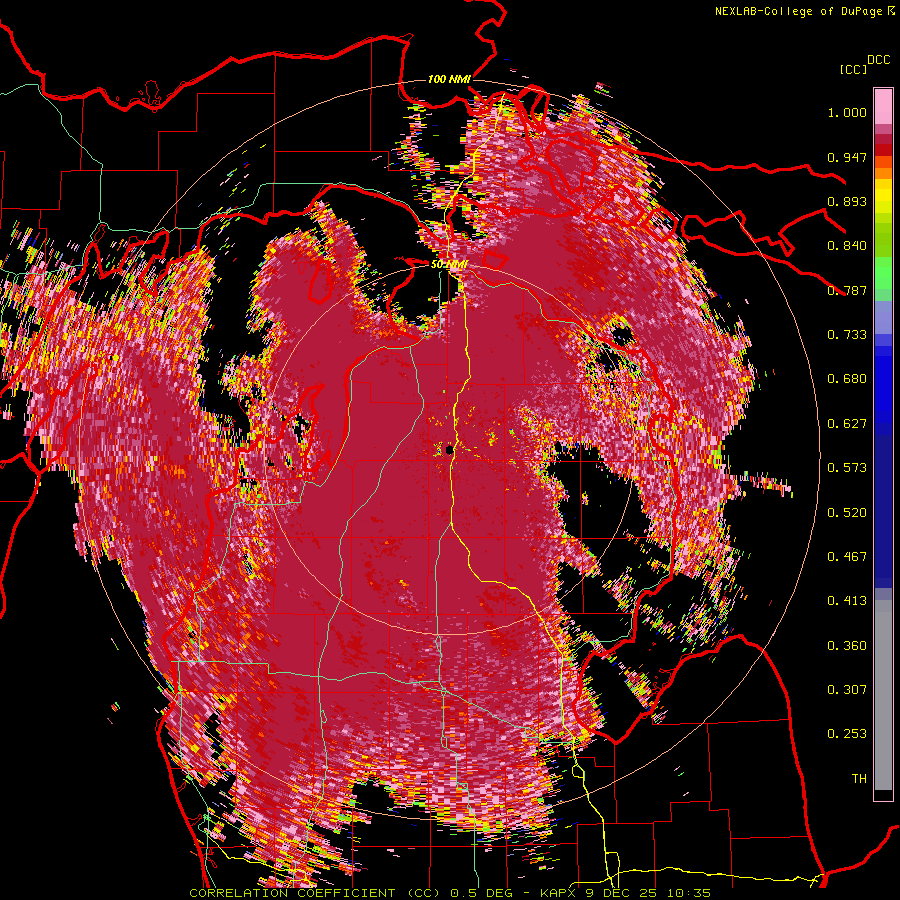
Task: Select the 0.307 legend value
Action: point(847,690)
